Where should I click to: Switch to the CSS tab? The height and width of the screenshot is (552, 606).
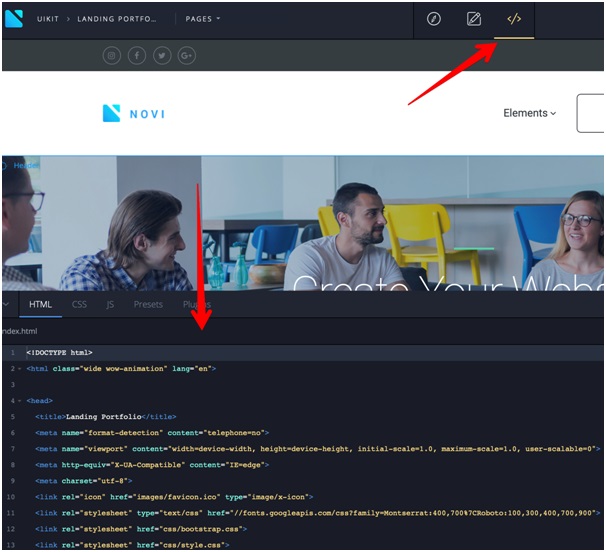click(x=79, y=305)
